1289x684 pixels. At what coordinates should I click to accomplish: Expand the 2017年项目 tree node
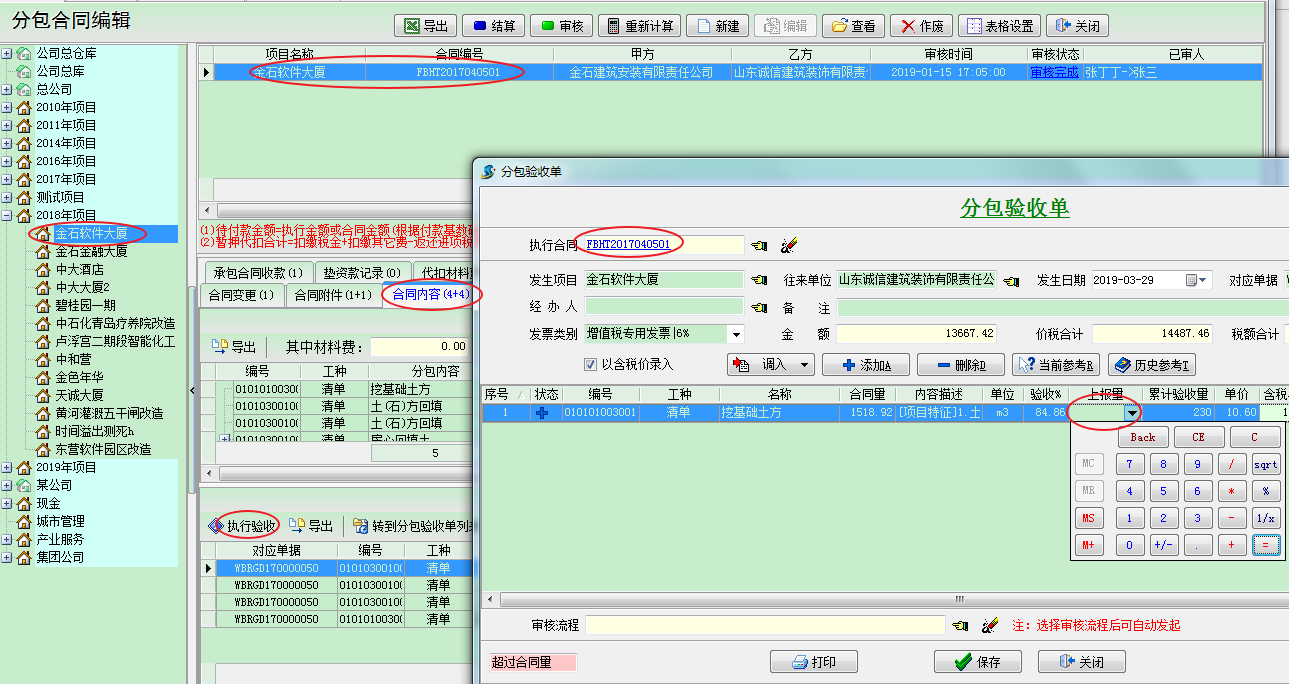(x=7, y=179)
